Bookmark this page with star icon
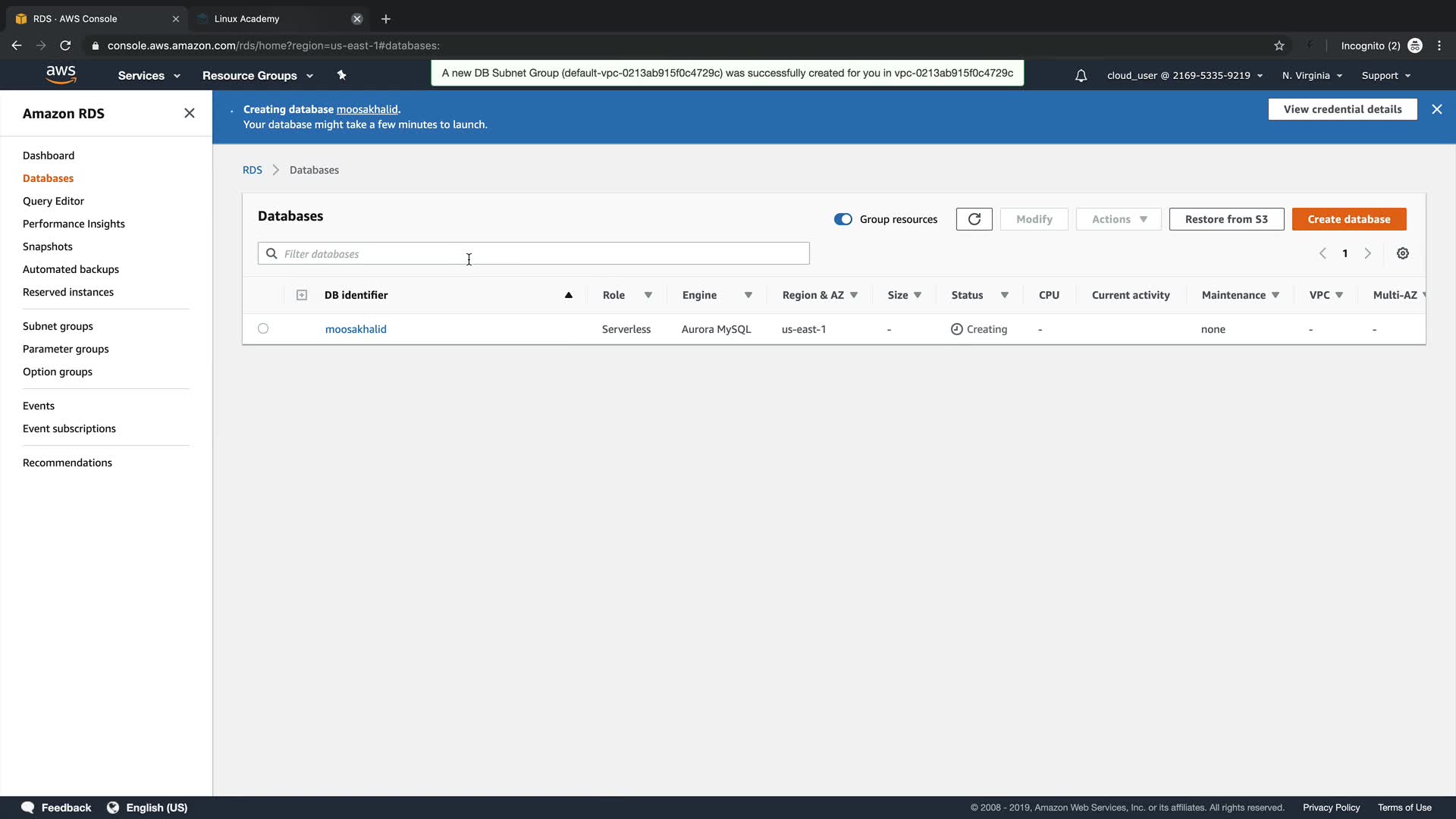 point(1279,45)
